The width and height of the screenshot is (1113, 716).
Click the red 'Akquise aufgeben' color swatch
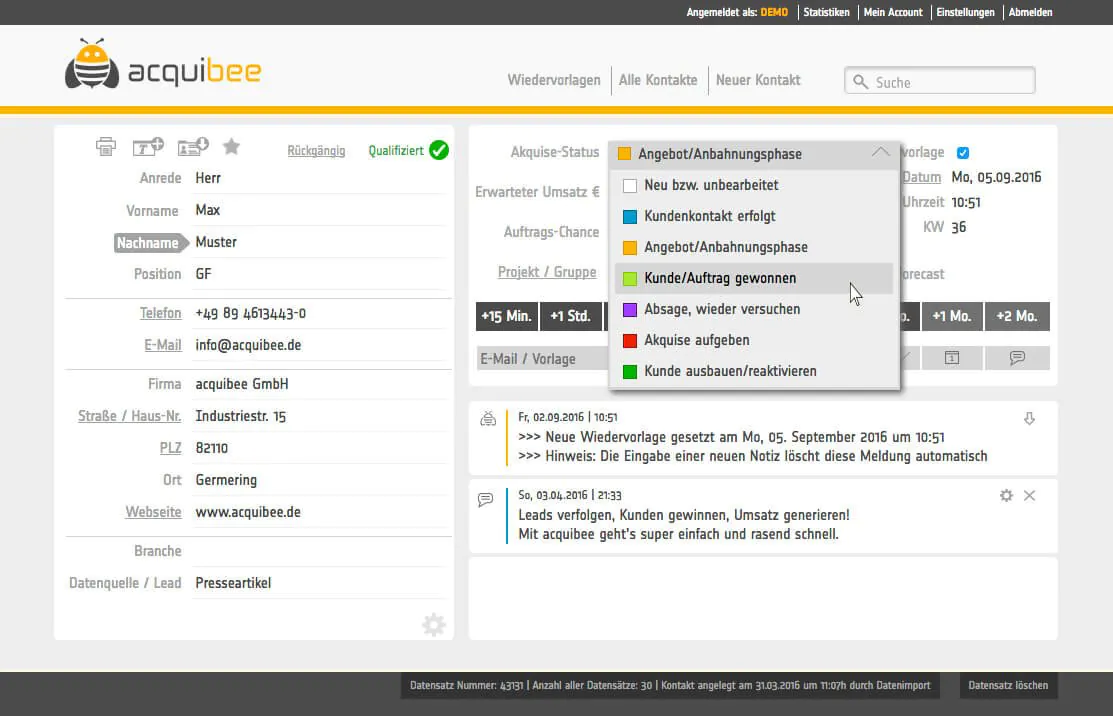(x=630, y=341)
